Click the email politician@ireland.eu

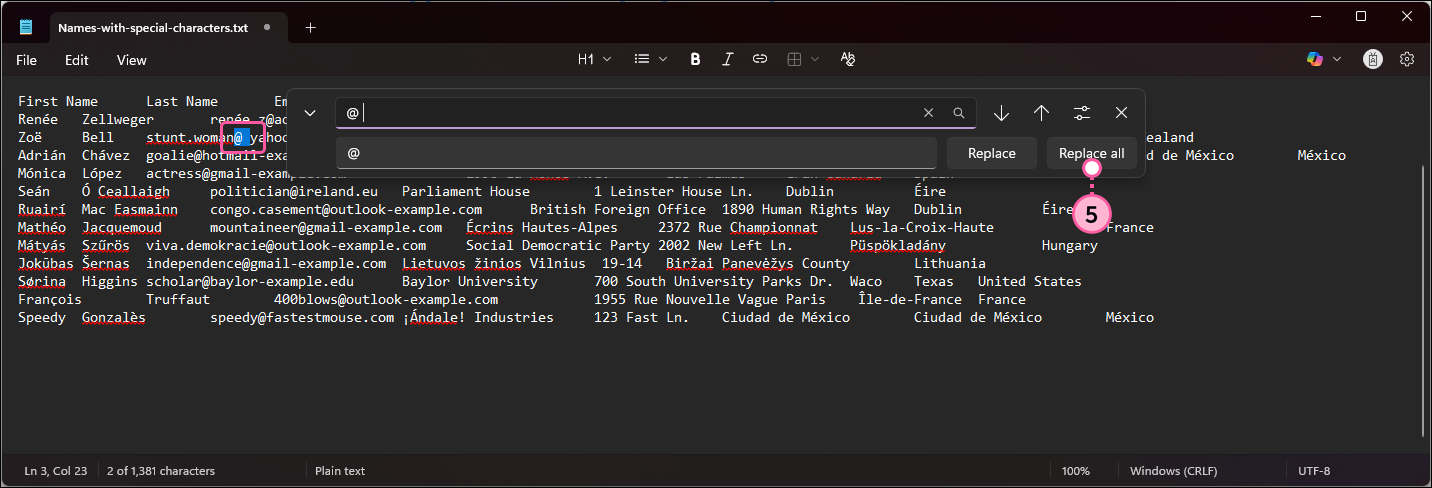point(294,191)
